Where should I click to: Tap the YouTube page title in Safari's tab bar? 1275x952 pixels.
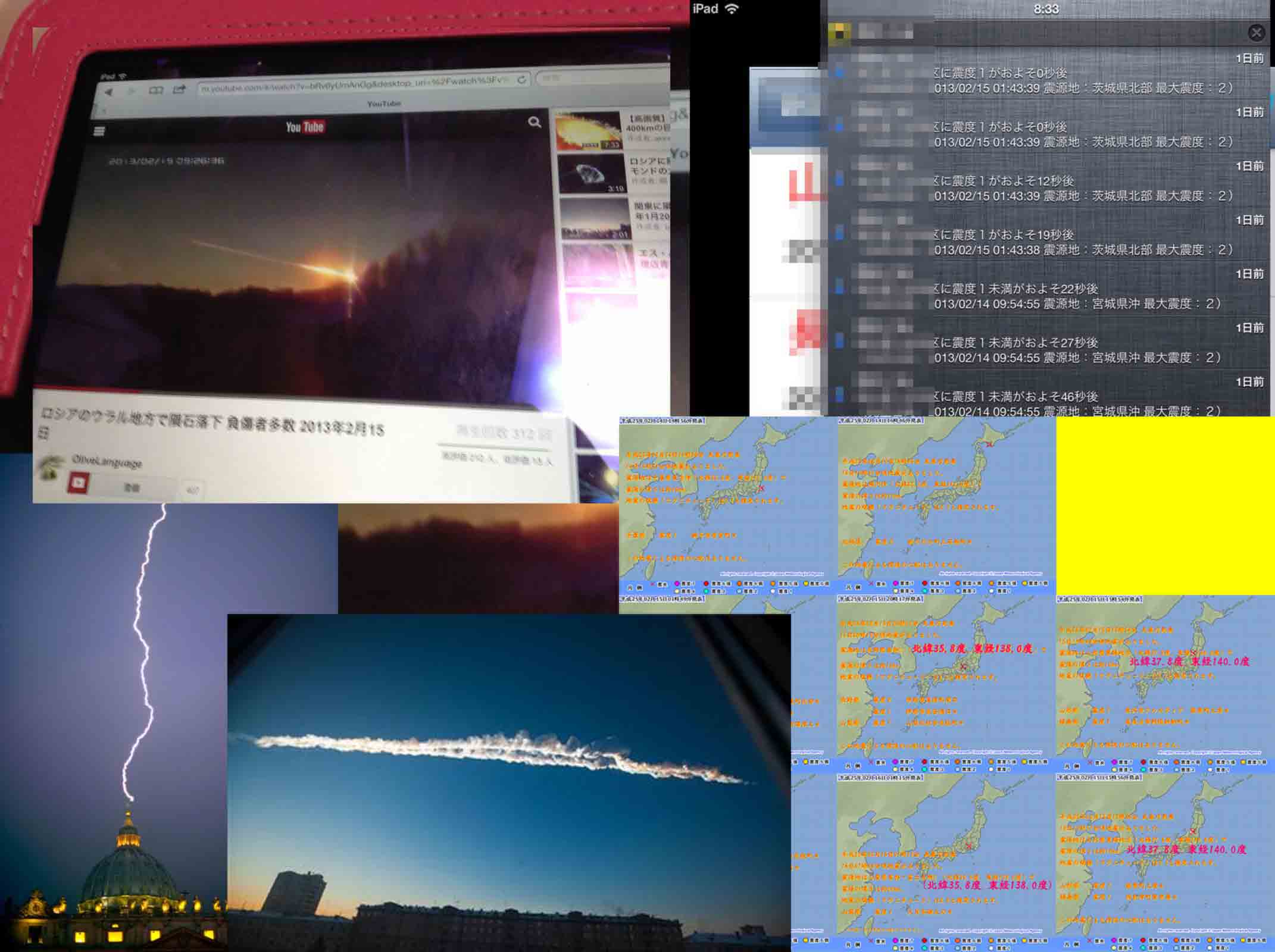pyautogui.click(x=384, y=104)
